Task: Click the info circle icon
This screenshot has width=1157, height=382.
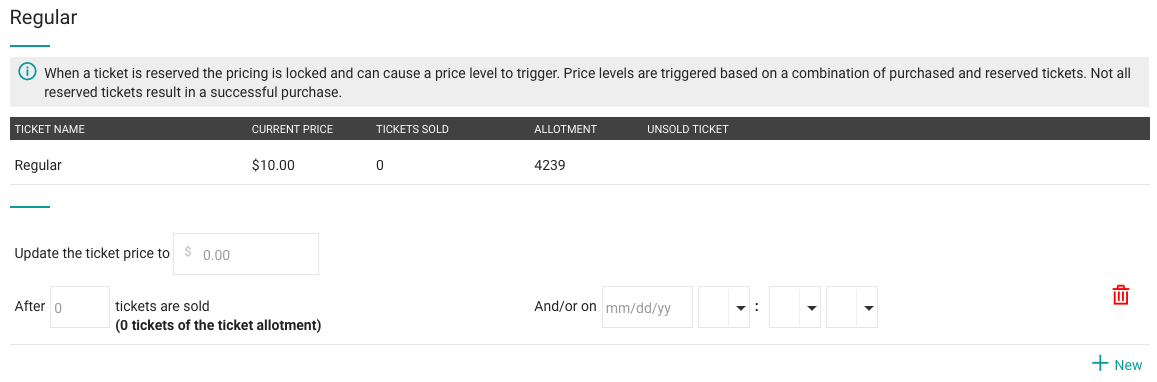Action: point(27,72)
